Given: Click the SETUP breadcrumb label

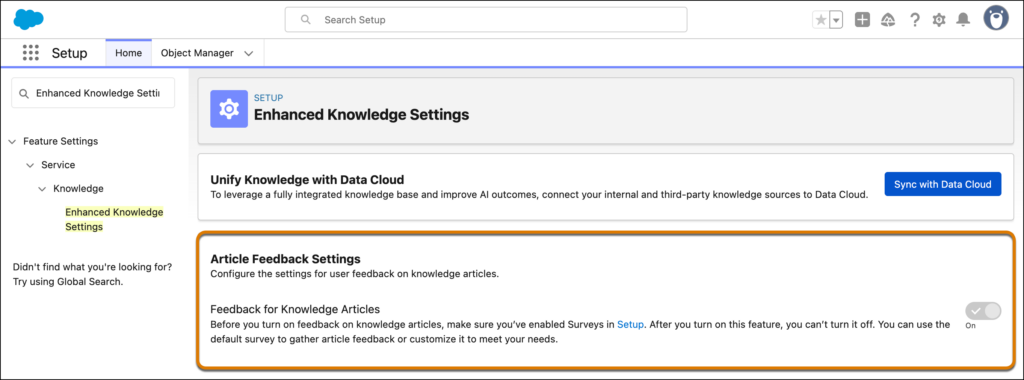Looking at the screenshot, I should pos(268,98).
